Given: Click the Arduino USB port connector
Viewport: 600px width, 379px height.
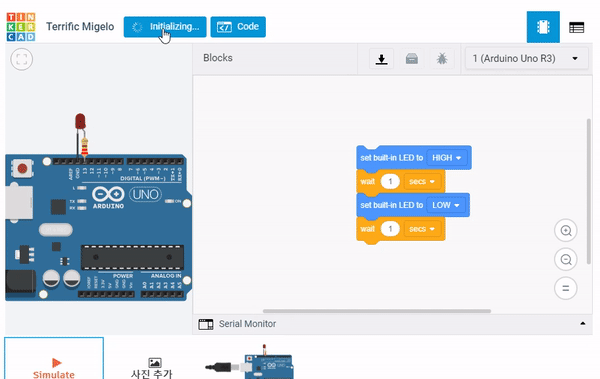Looking at the screenshot, I should tap(18, 202).
